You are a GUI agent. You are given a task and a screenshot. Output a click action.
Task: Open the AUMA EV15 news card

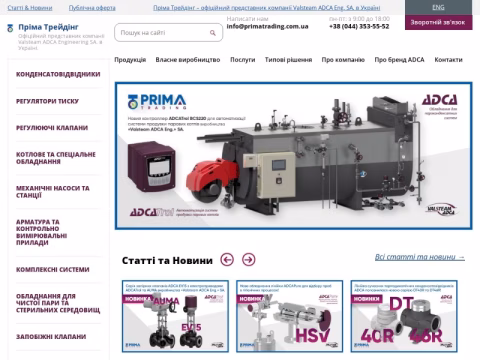click(x=175, y=316)
